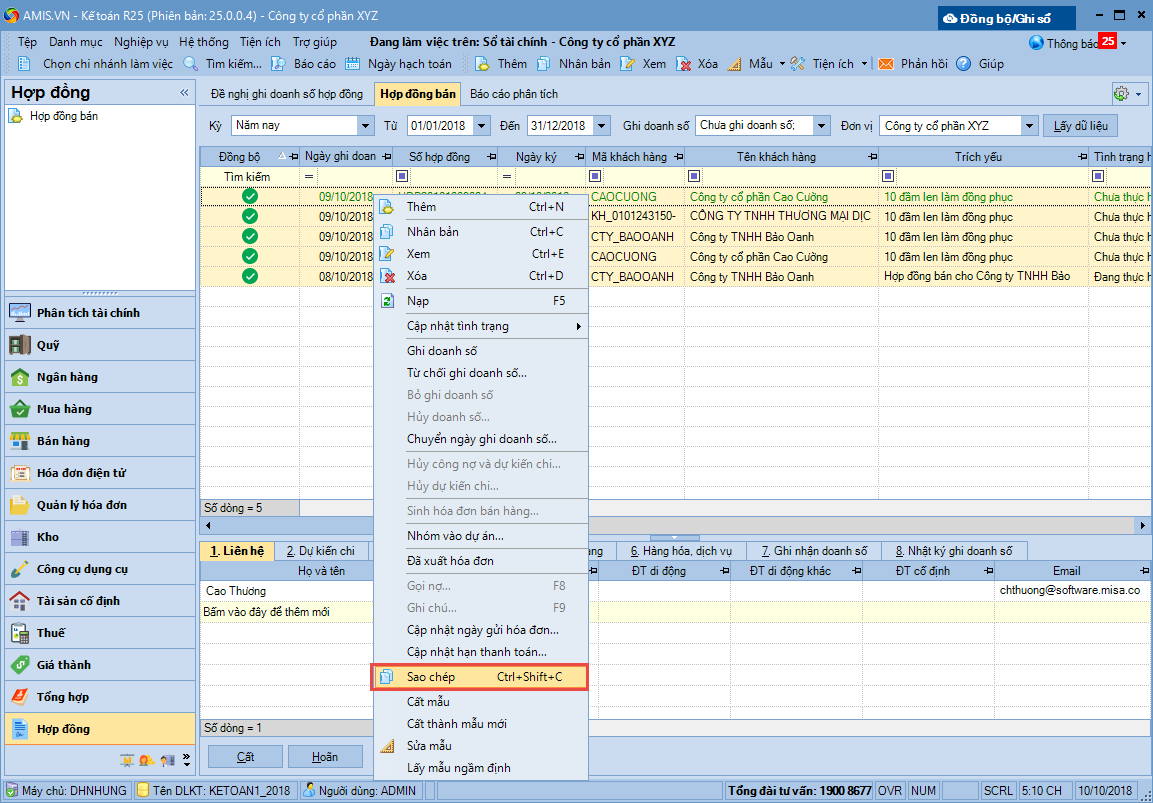Image resolution: width=1153 pixels, height=803 pixels.
Task: Click the Lấy dữ liệu button
Action: point(1080,126)
